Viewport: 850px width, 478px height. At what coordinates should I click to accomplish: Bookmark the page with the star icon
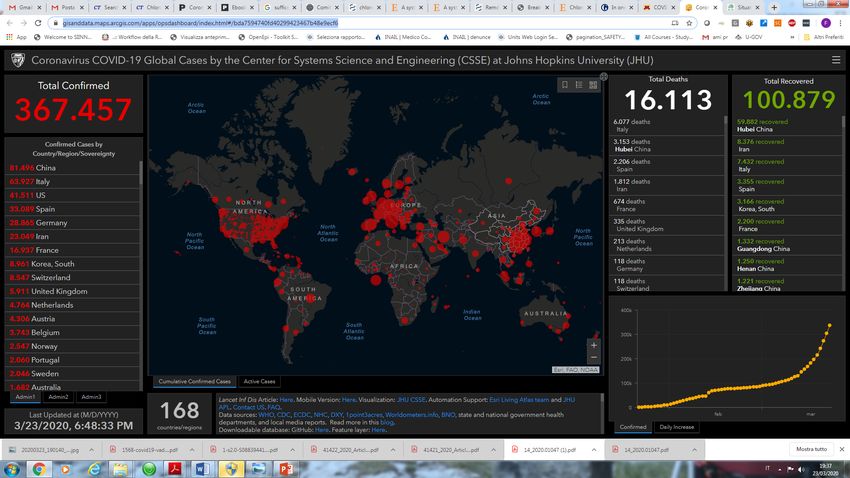point(689,23)
